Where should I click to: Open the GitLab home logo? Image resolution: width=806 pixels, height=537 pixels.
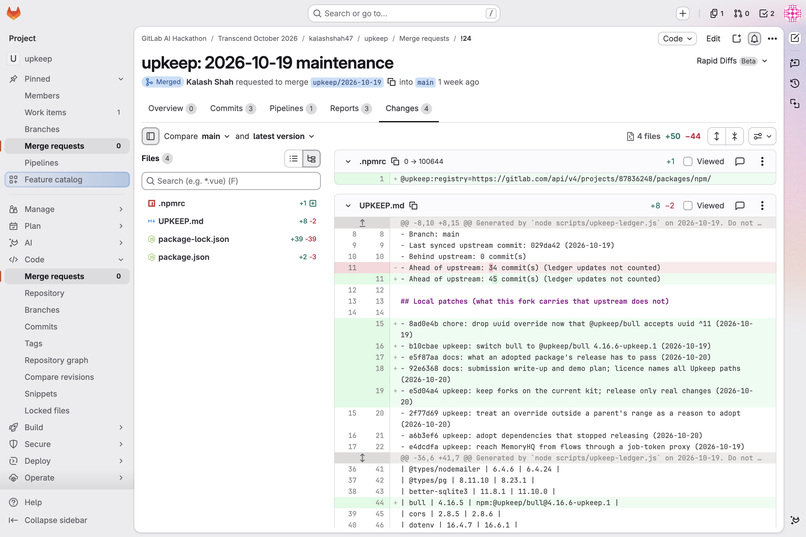(x=13, y=13)
